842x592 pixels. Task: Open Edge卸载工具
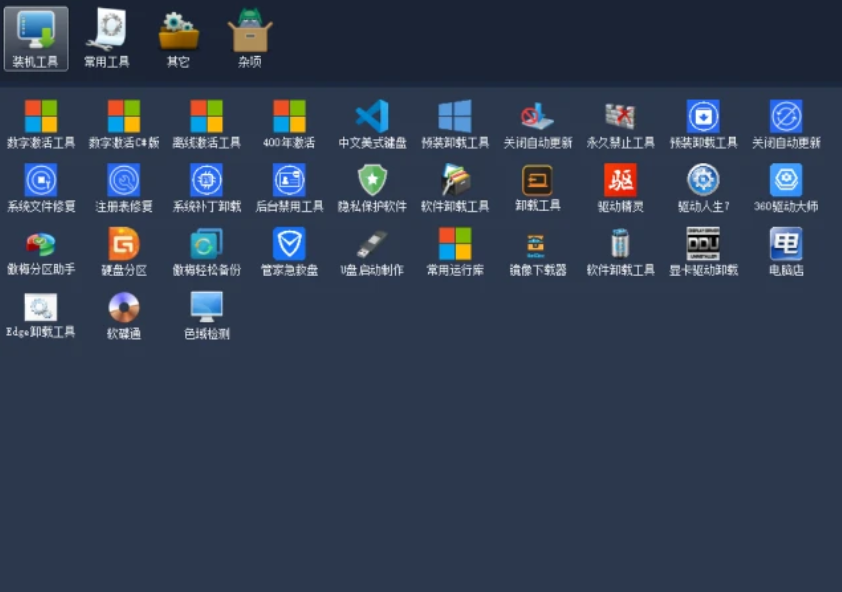[x=41, y=315]
